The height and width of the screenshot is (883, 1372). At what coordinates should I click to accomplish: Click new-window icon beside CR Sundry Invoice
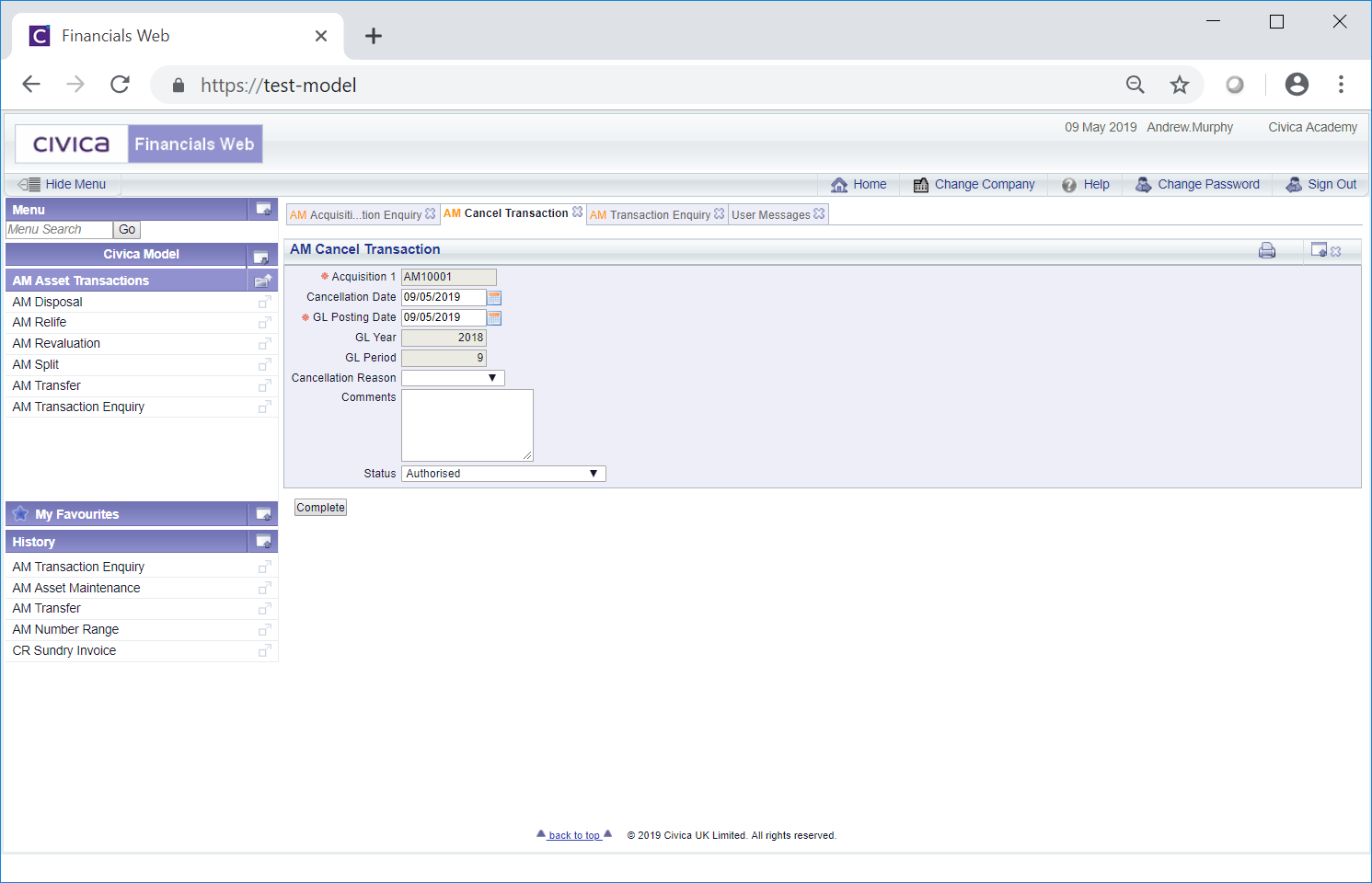pos(265,651)
